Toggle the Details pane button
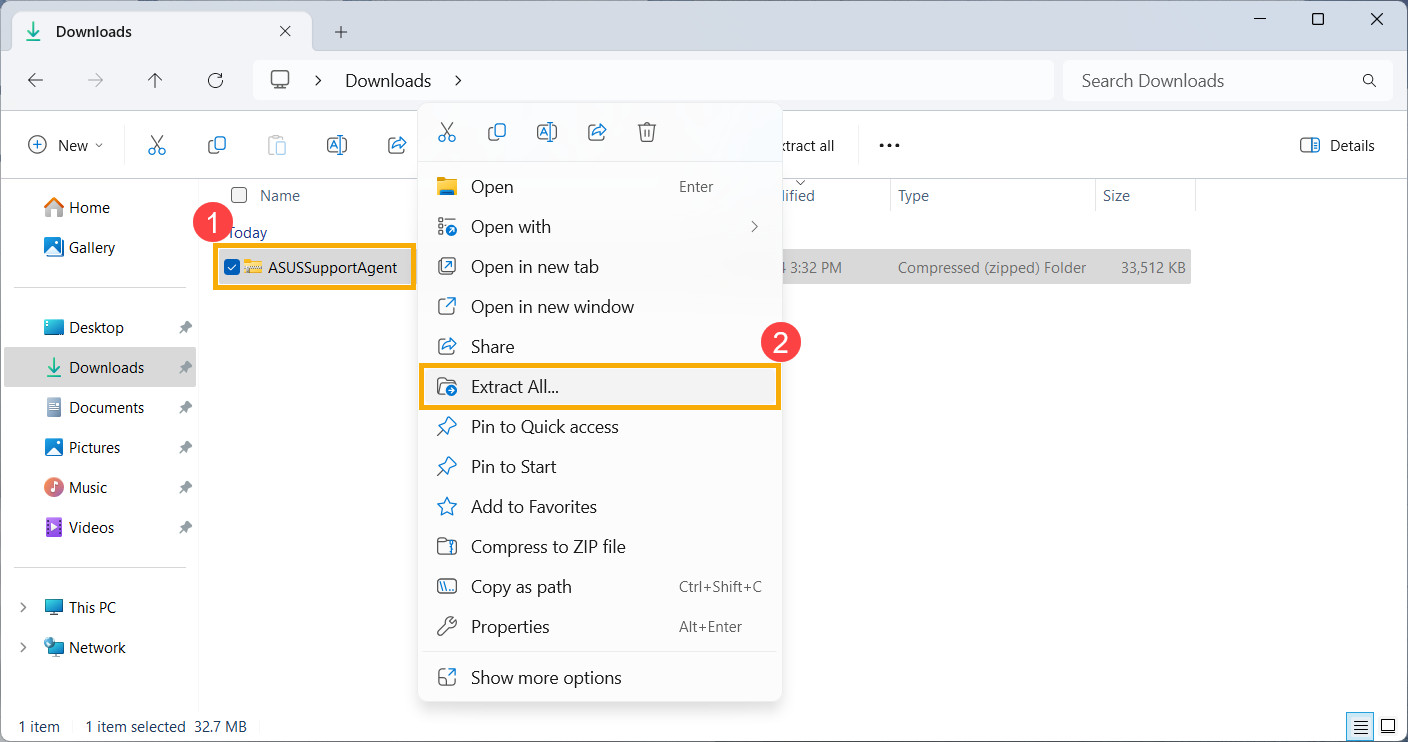Image resolution: width=1408 pixels, height=742 pixels. click(x=1337, y=145)
